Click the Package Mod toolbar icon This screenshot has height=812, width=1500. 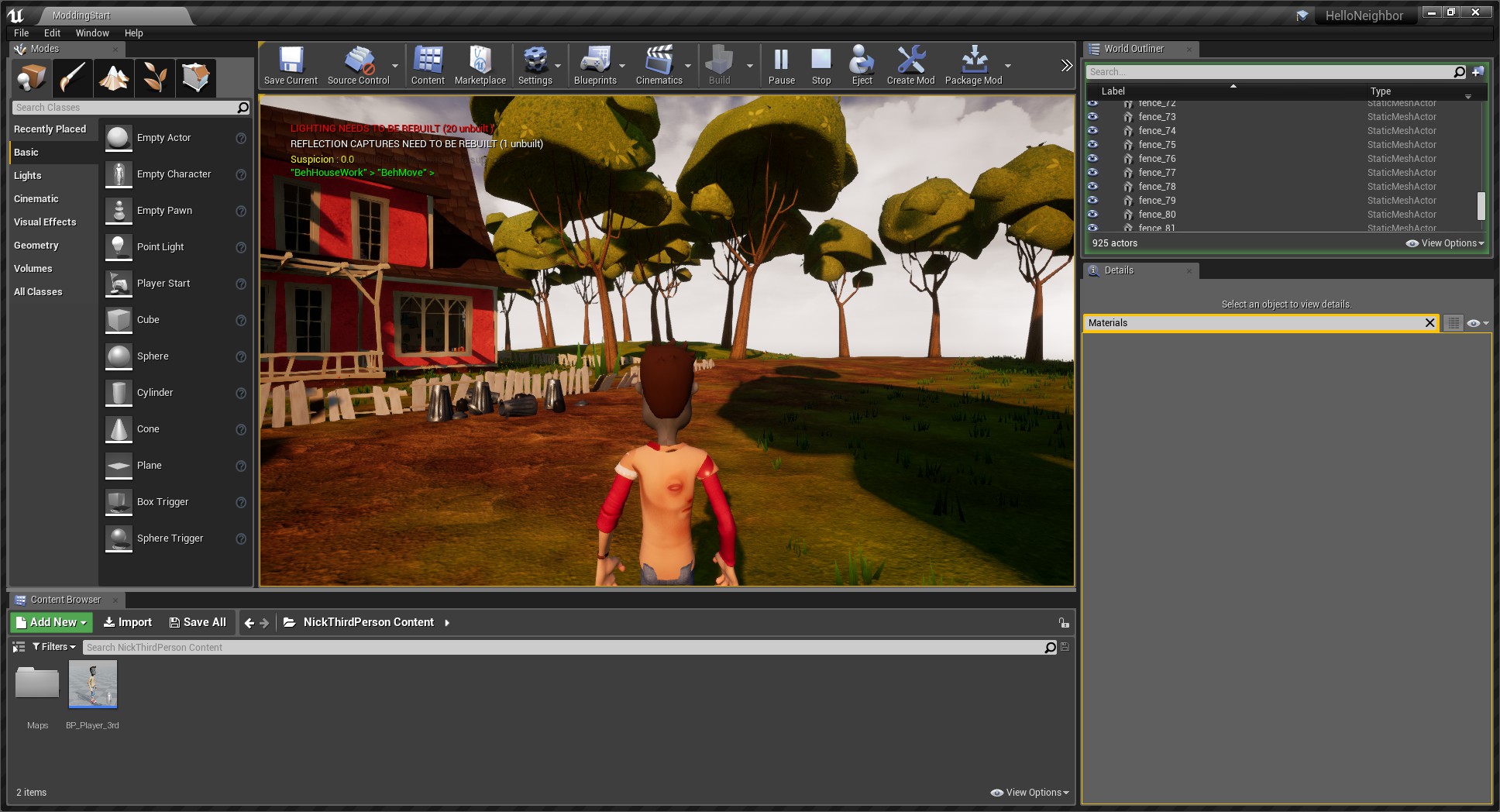974,65
